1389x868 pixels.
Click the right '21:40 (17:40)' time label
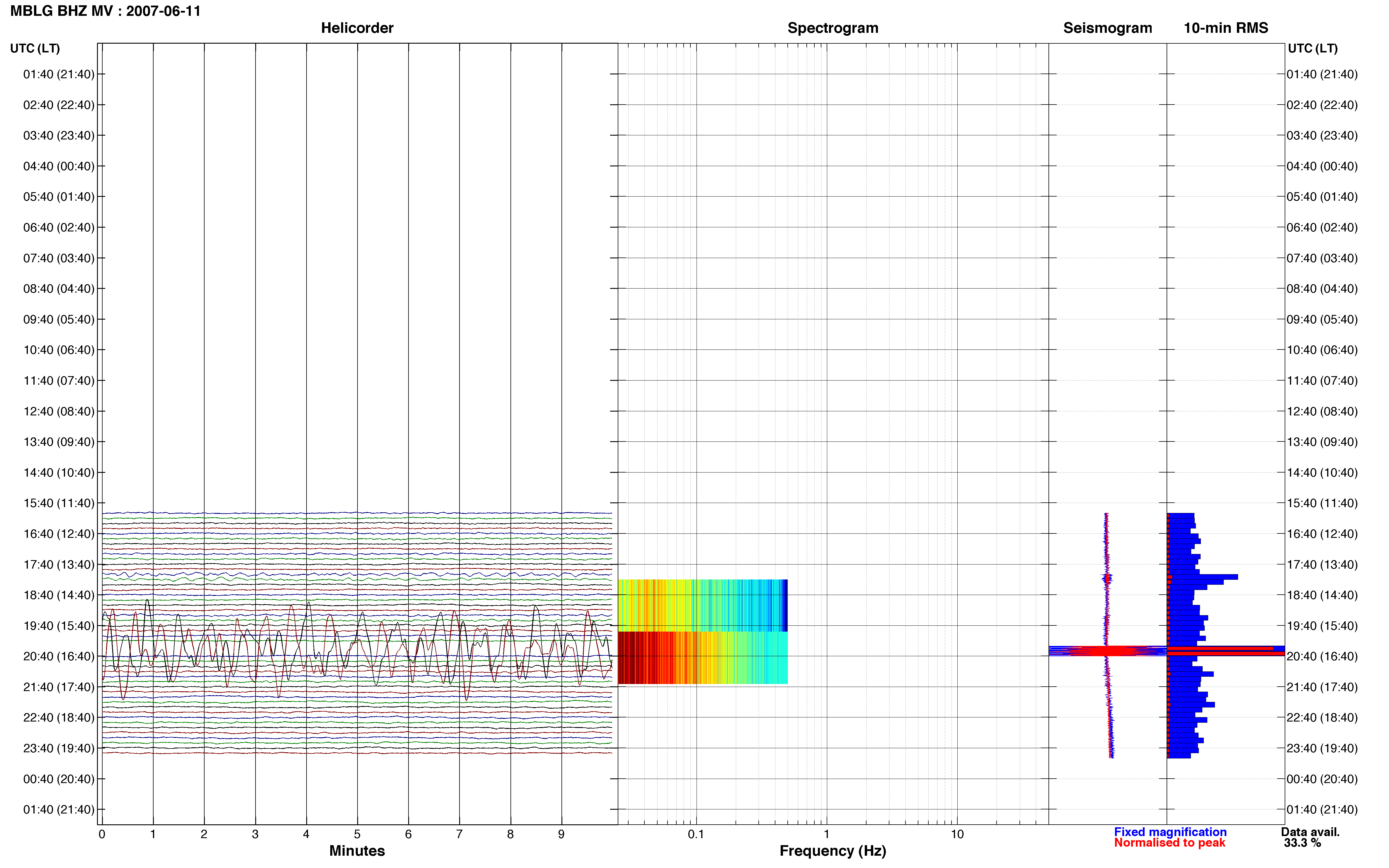pos(1322,687)
